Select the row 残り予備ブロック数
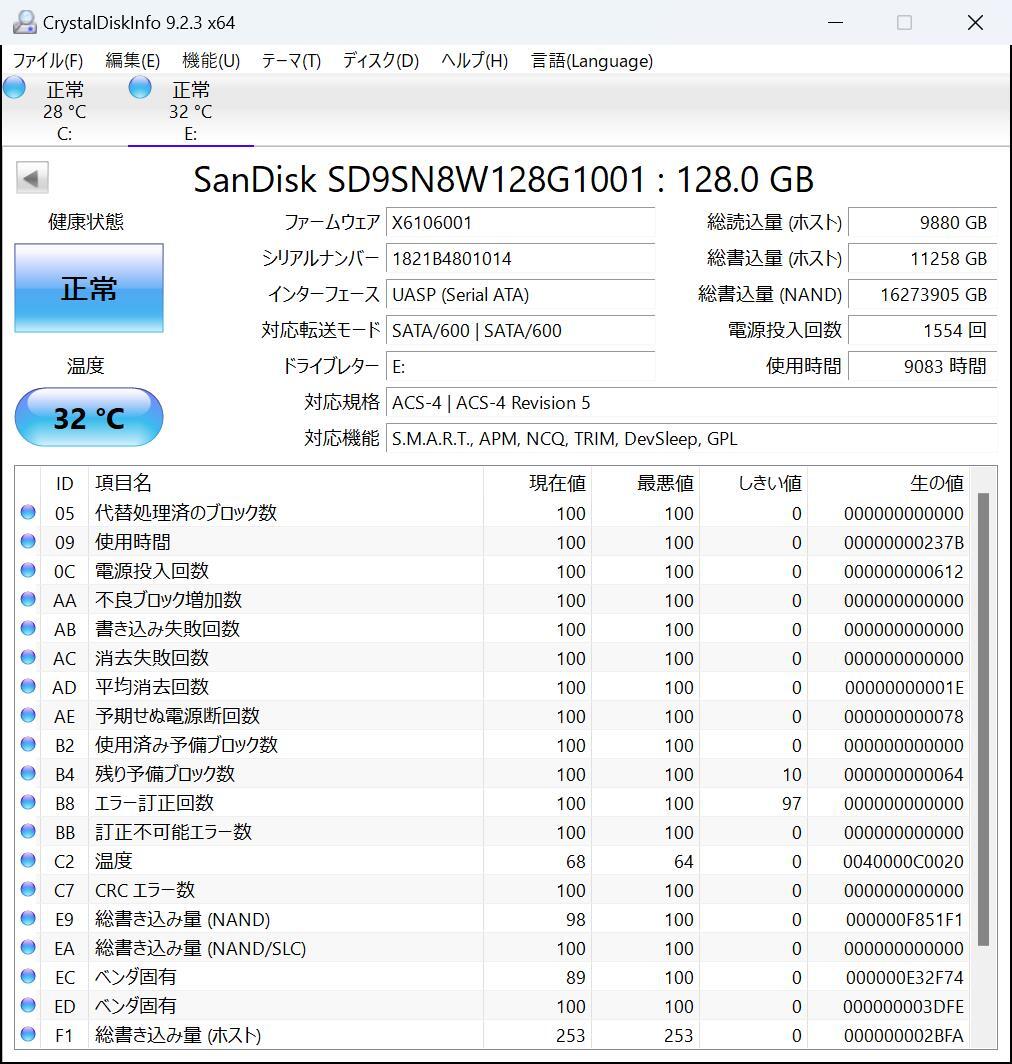 (492, 774)
